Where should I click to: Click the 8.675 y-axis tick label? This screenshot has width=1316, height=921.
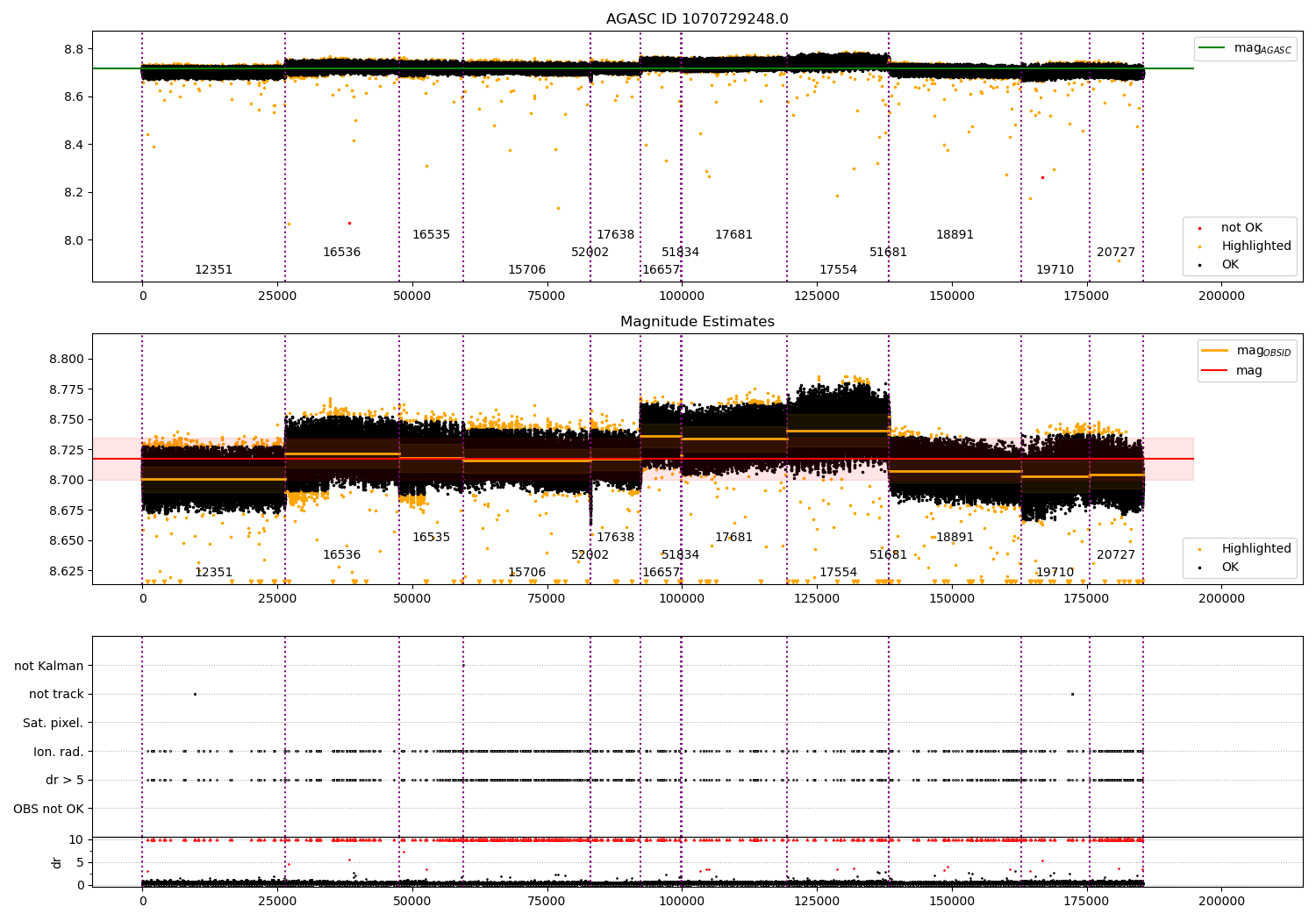67,510
